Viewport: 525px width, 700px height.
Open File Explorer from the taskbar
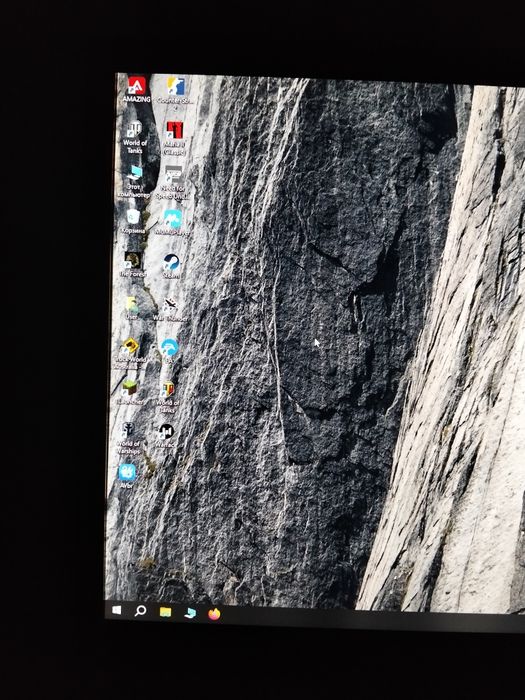[x=166, y=612]
